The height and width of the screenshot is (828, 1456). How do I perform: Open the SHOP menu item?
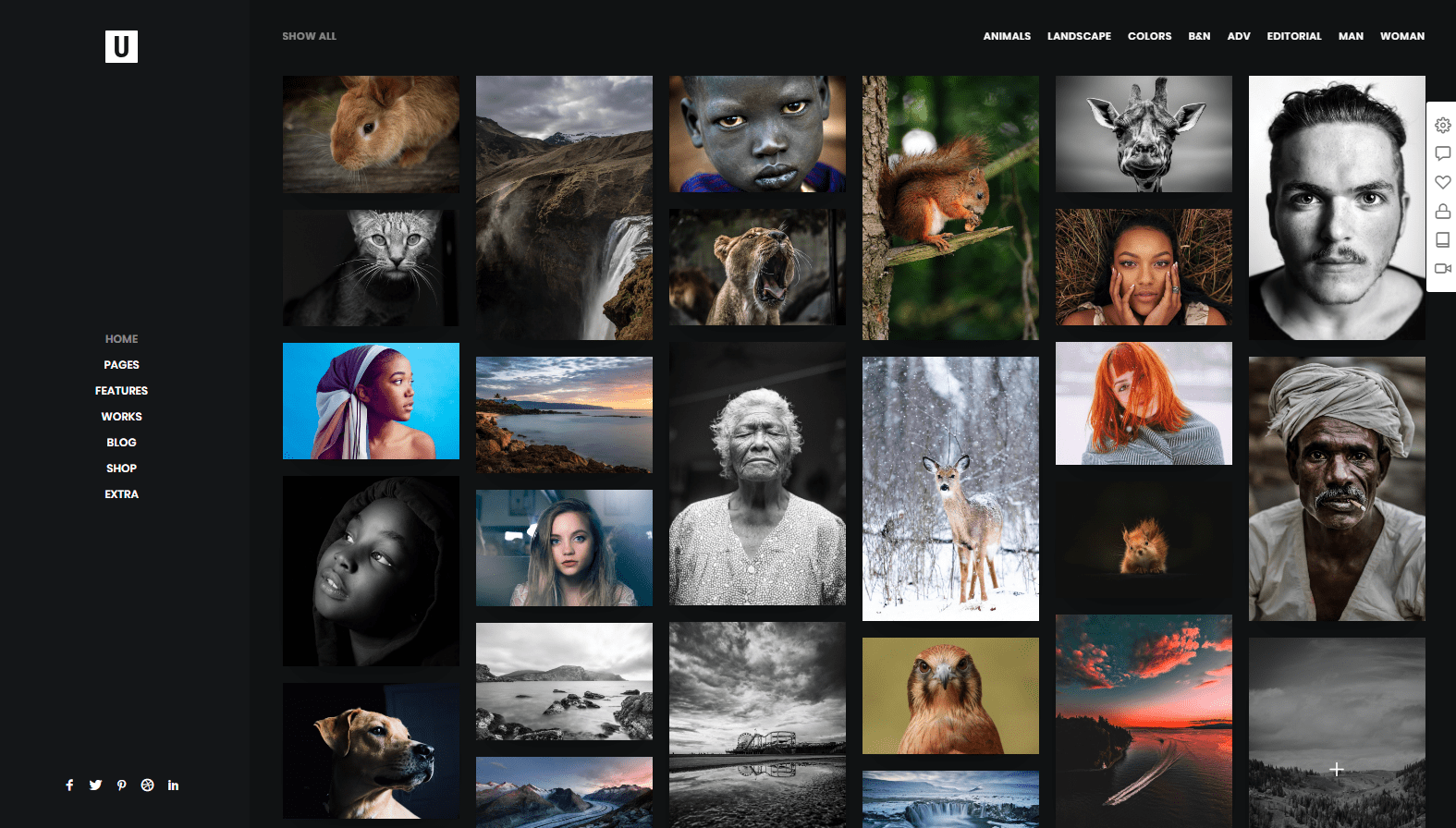[121, 469]
